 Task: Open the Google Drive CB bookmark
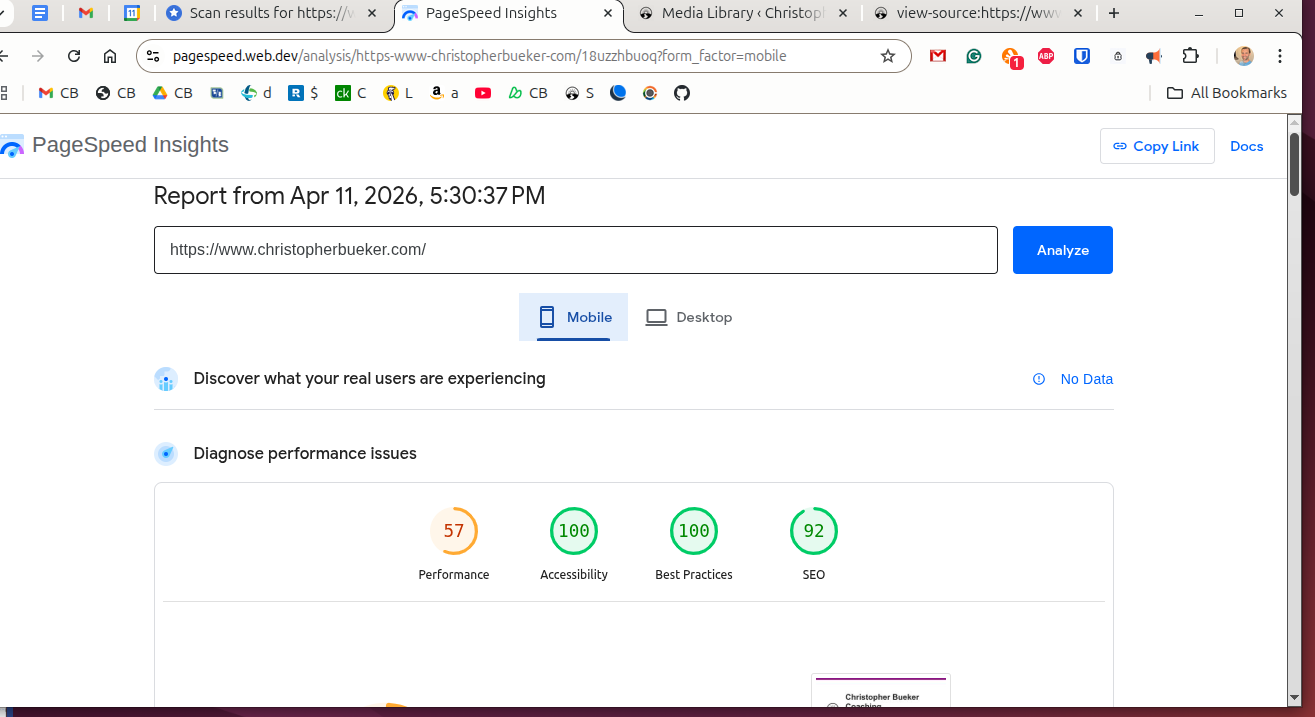coord(172,93)
